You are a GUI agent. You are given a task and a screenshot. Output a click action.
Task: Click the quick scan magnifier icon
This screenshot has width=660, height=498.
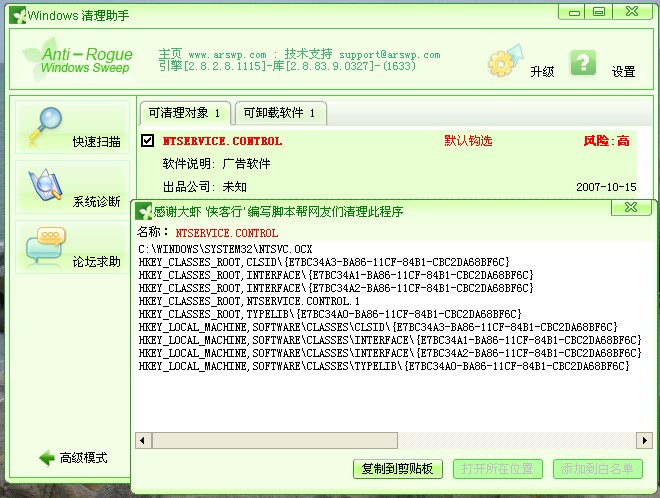point(45,126)
